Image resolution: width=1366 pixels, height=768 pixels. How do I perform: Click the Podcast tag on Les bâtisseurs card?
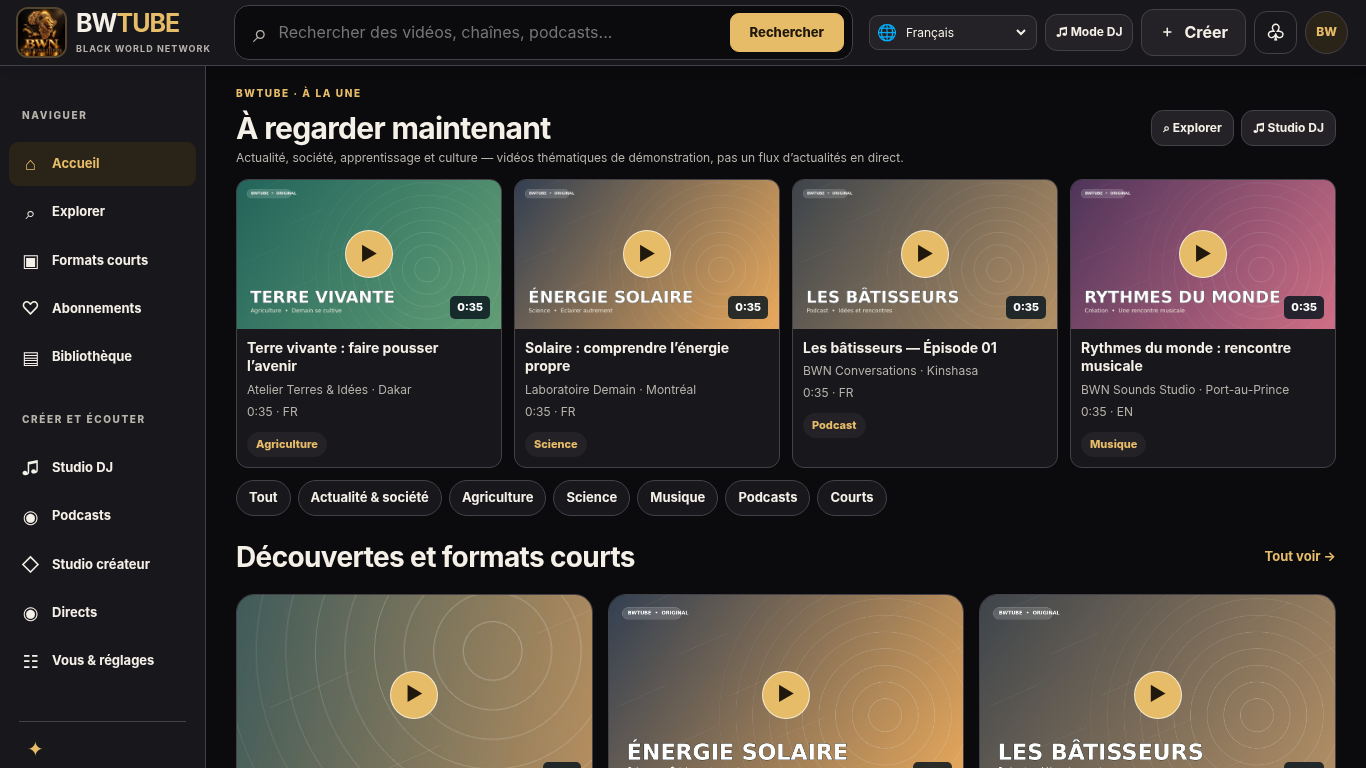point(834,425)
